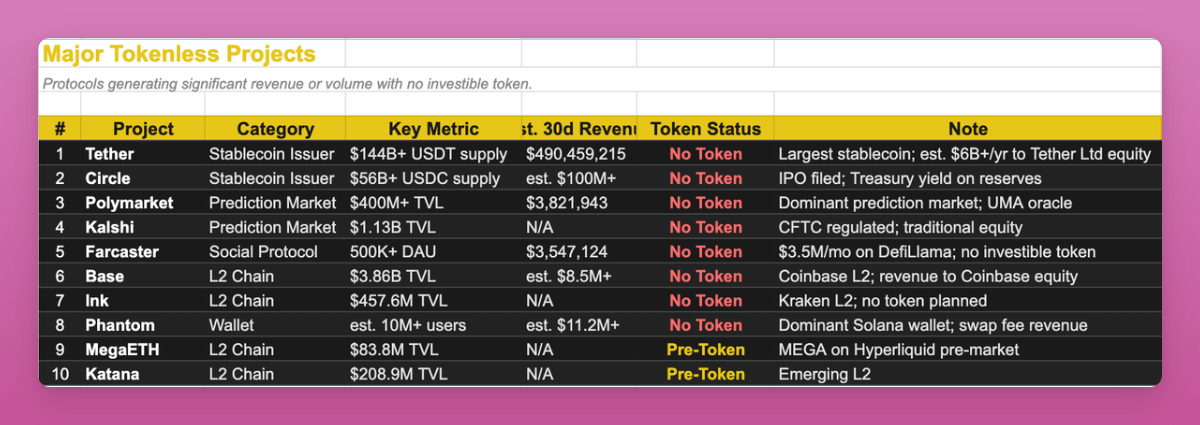
Task: Click the 'Katana' project cell
Action: coord(143,374)
